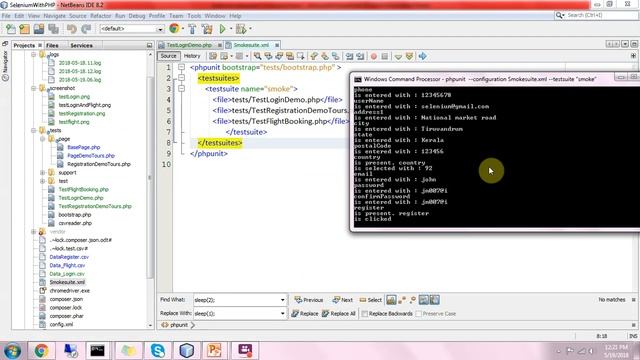This screenshot has width=640, height=360.
Task: Click the red Start Macro Recording icon
Action: [x=373, y=56]
